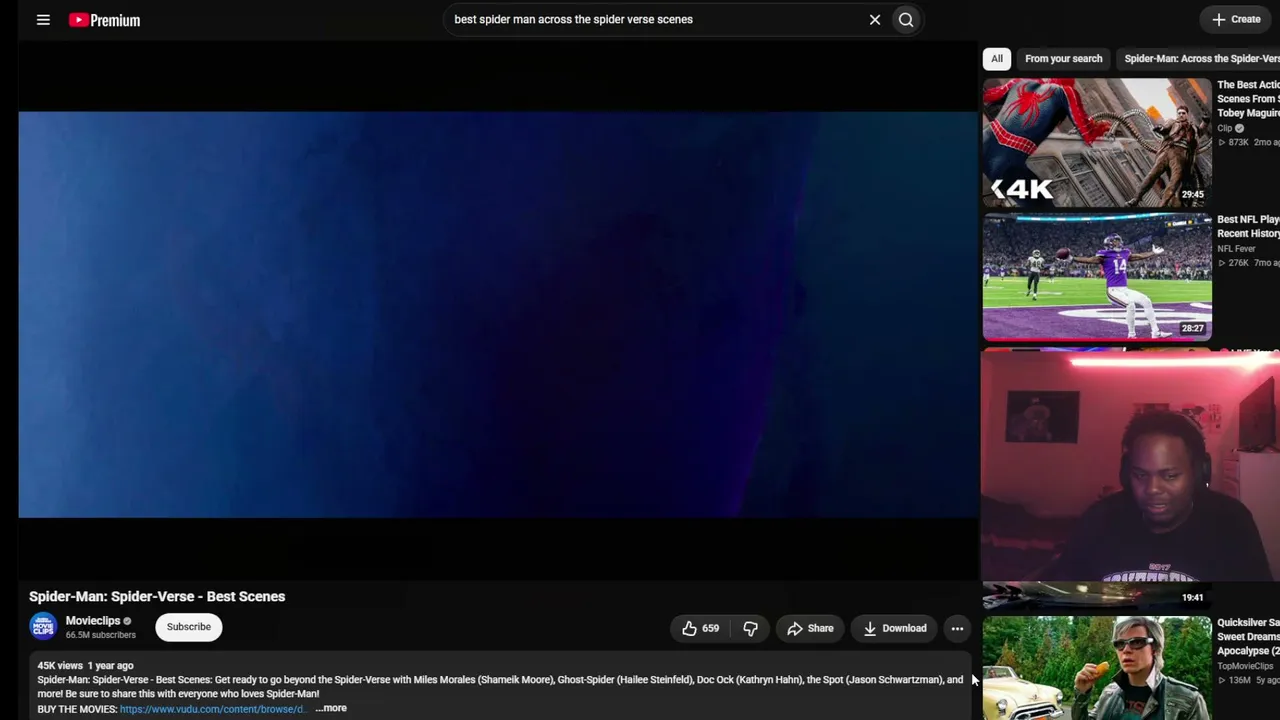
Task: Click the Create button
Action: [1236, 19]
